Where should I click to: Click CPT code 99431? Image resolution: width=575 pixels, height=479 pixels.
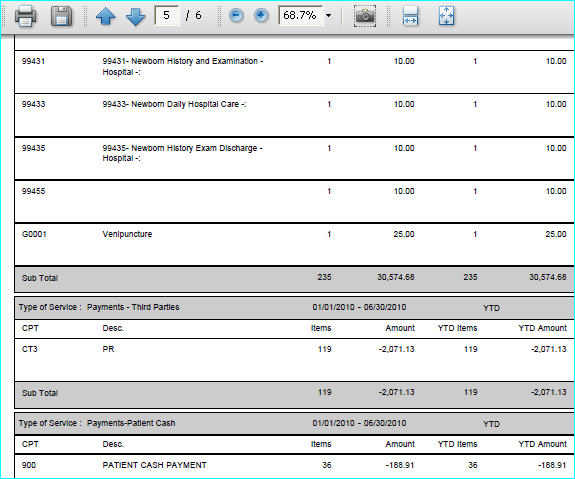[x=33, y=61]
